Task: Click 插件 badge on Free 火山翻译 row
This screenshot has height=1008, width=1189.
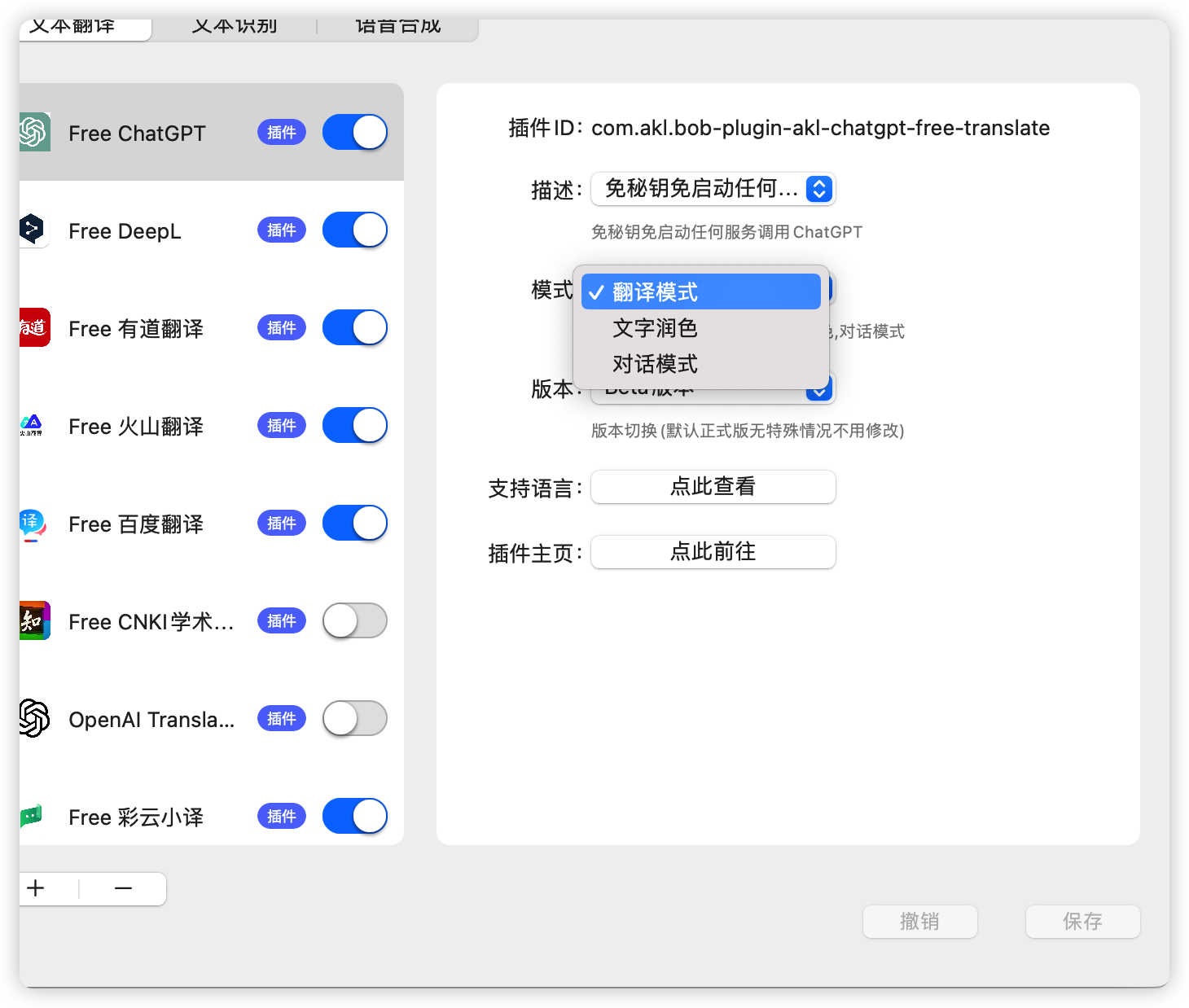Action: pos(282,425)
